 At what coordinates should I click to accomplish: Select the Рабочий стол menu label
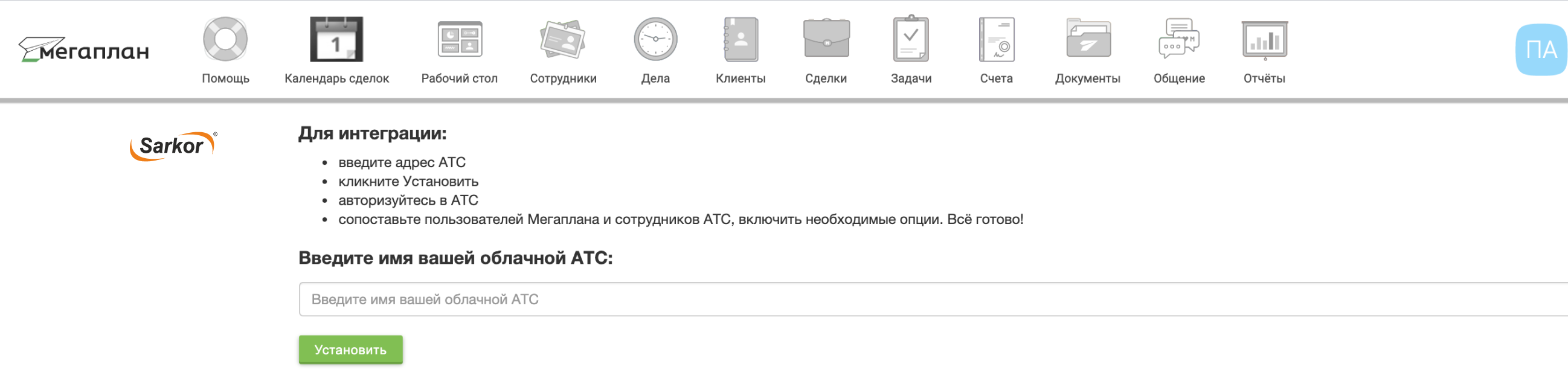tap(460, 78)
